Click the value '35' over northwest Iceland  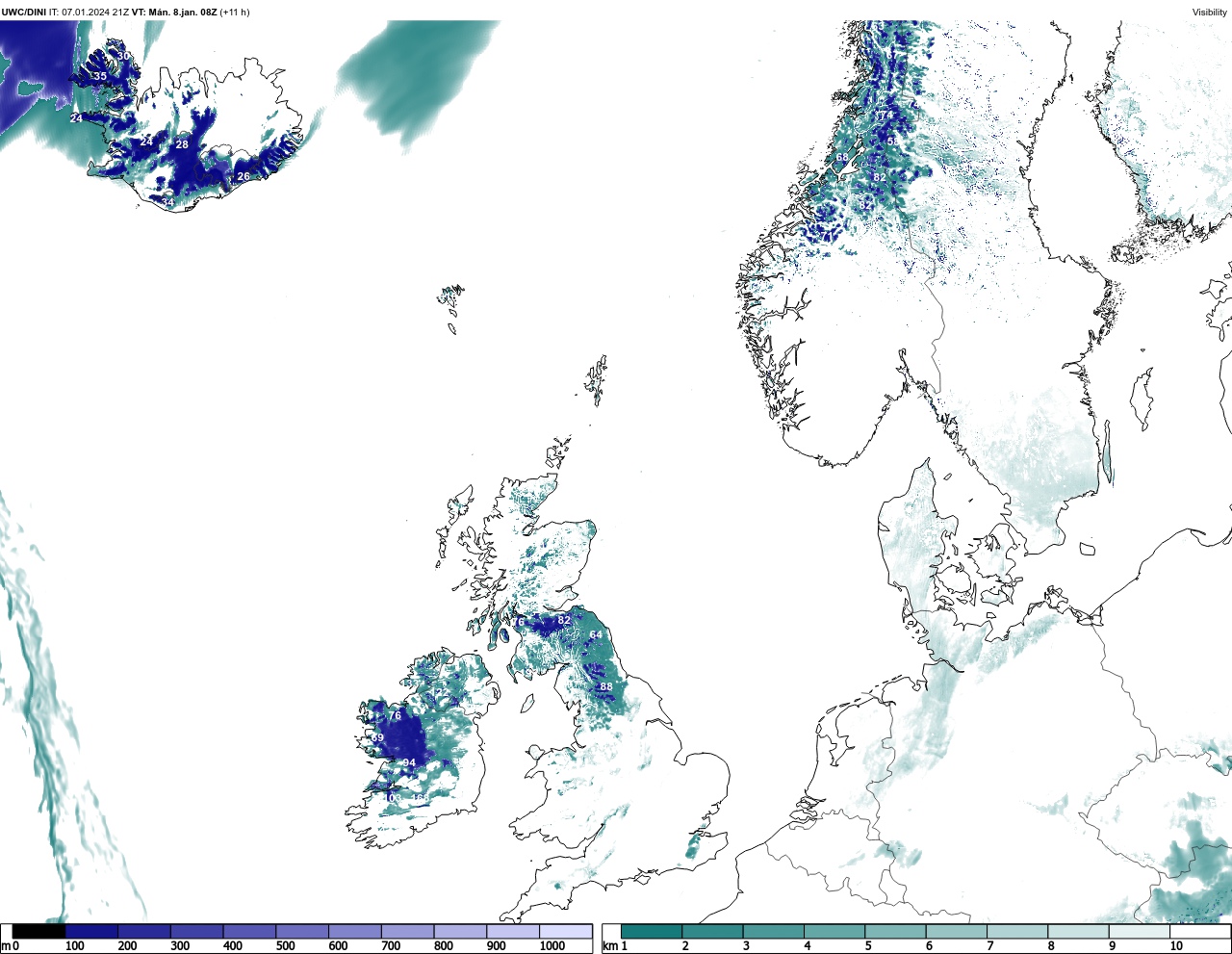(x=100, y=76)
